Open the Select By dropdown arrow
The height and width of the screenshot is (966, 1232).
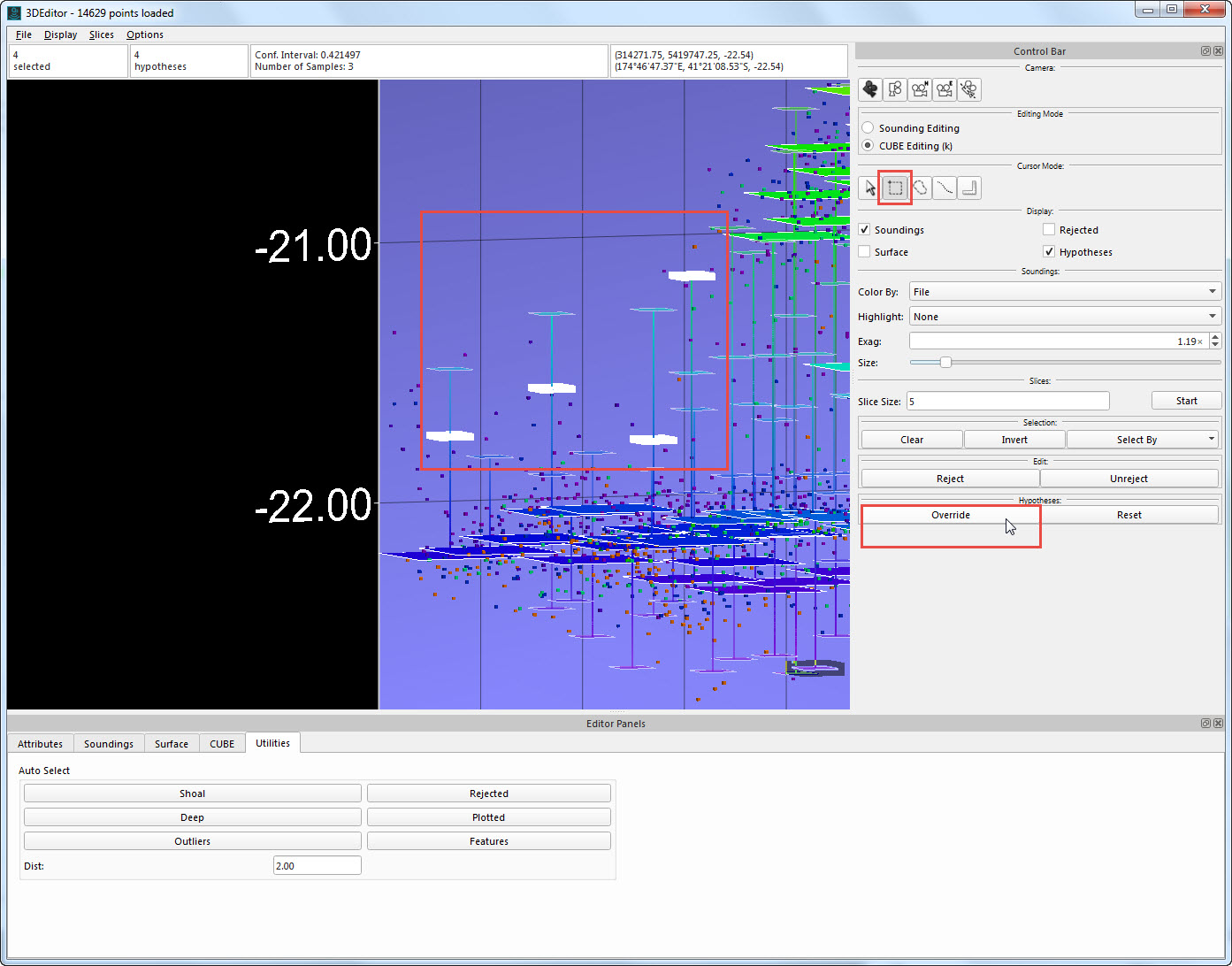tap(1211, 440)
